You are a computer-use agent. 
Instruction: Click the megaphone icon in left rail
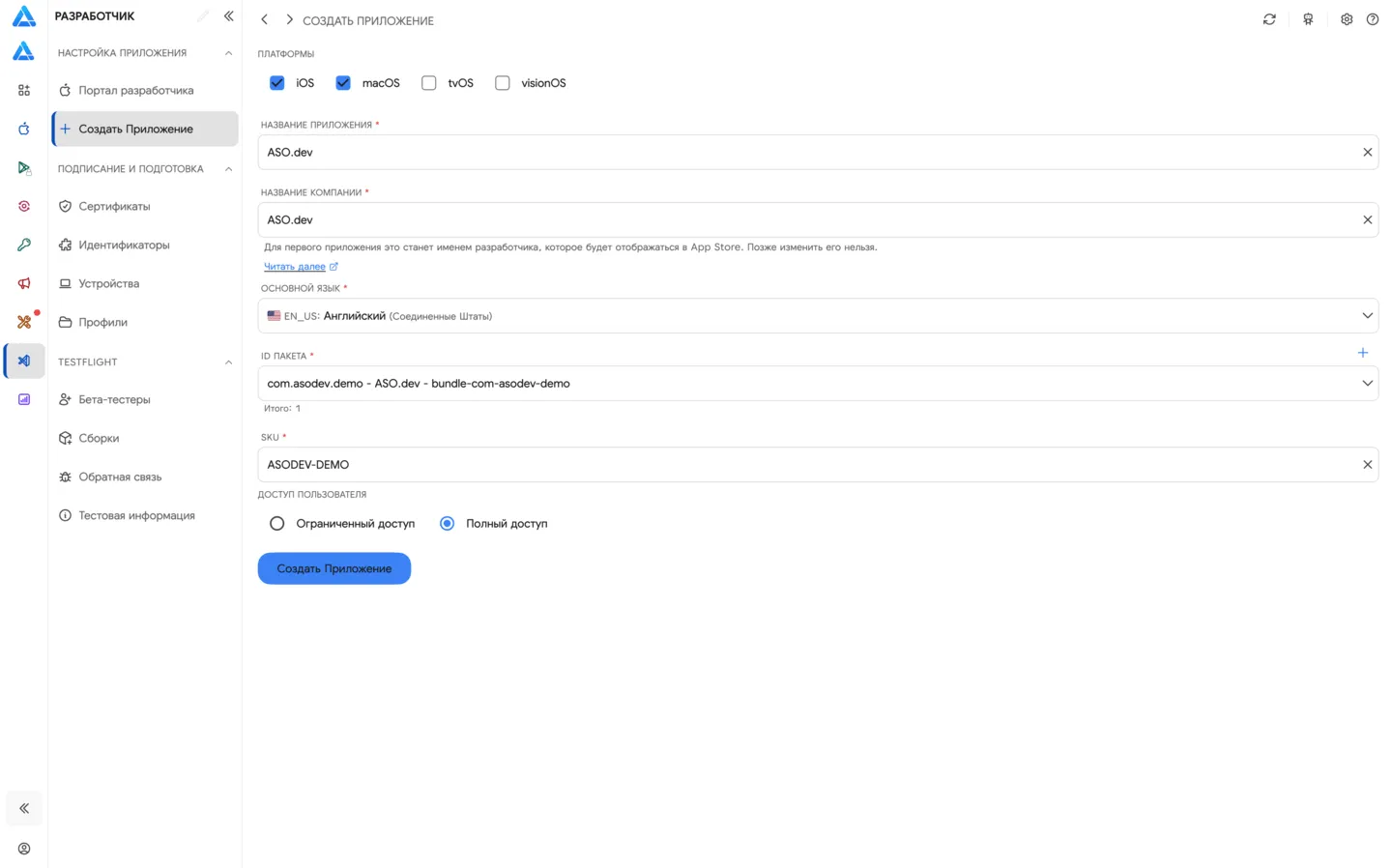tap(24, 283)
